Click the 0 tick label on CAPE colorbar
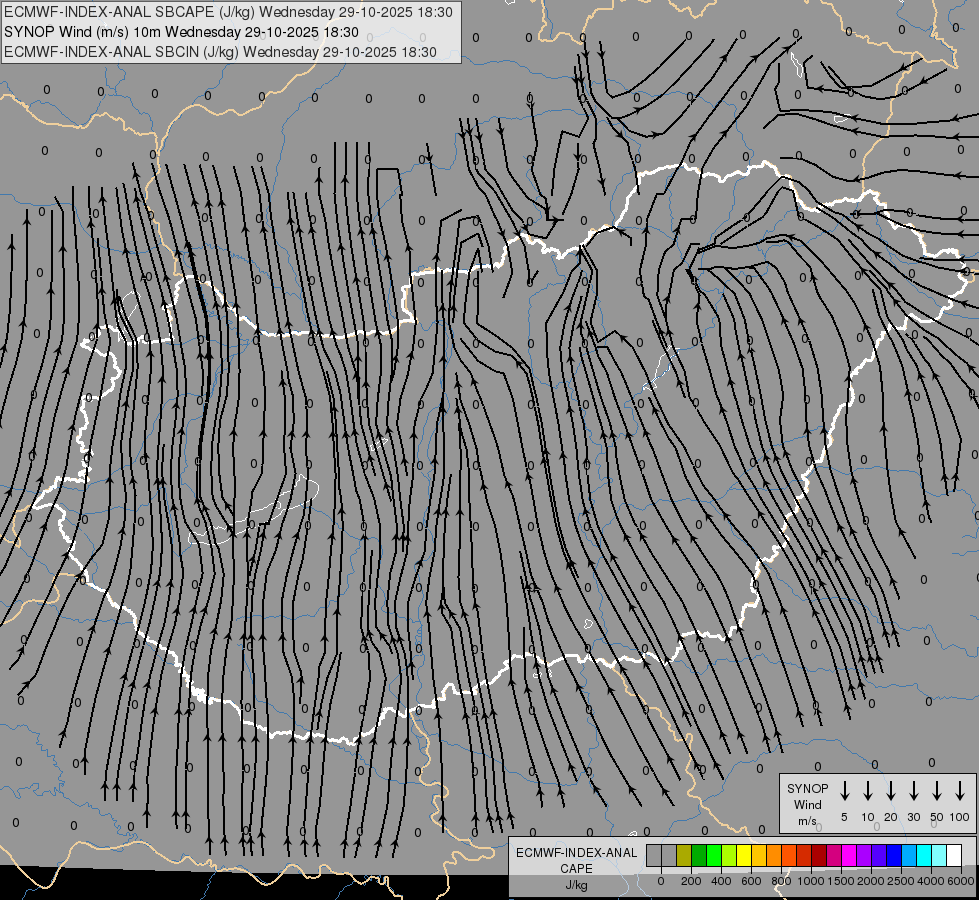The height and width of the screenshot is (900, 979). pos(661,881)
